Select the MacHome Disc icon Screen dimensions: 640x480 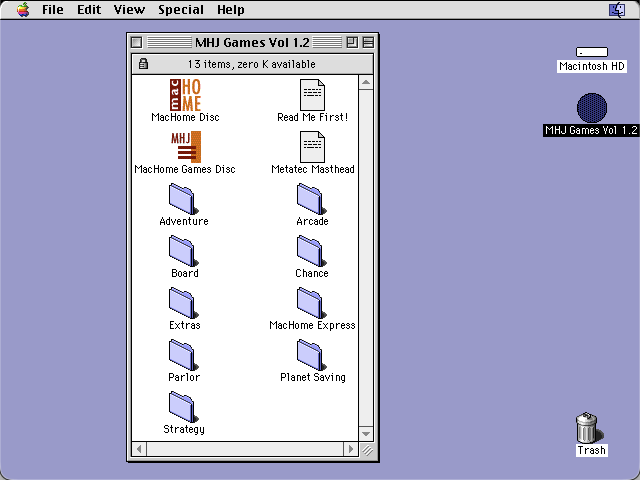coord(185,95)
